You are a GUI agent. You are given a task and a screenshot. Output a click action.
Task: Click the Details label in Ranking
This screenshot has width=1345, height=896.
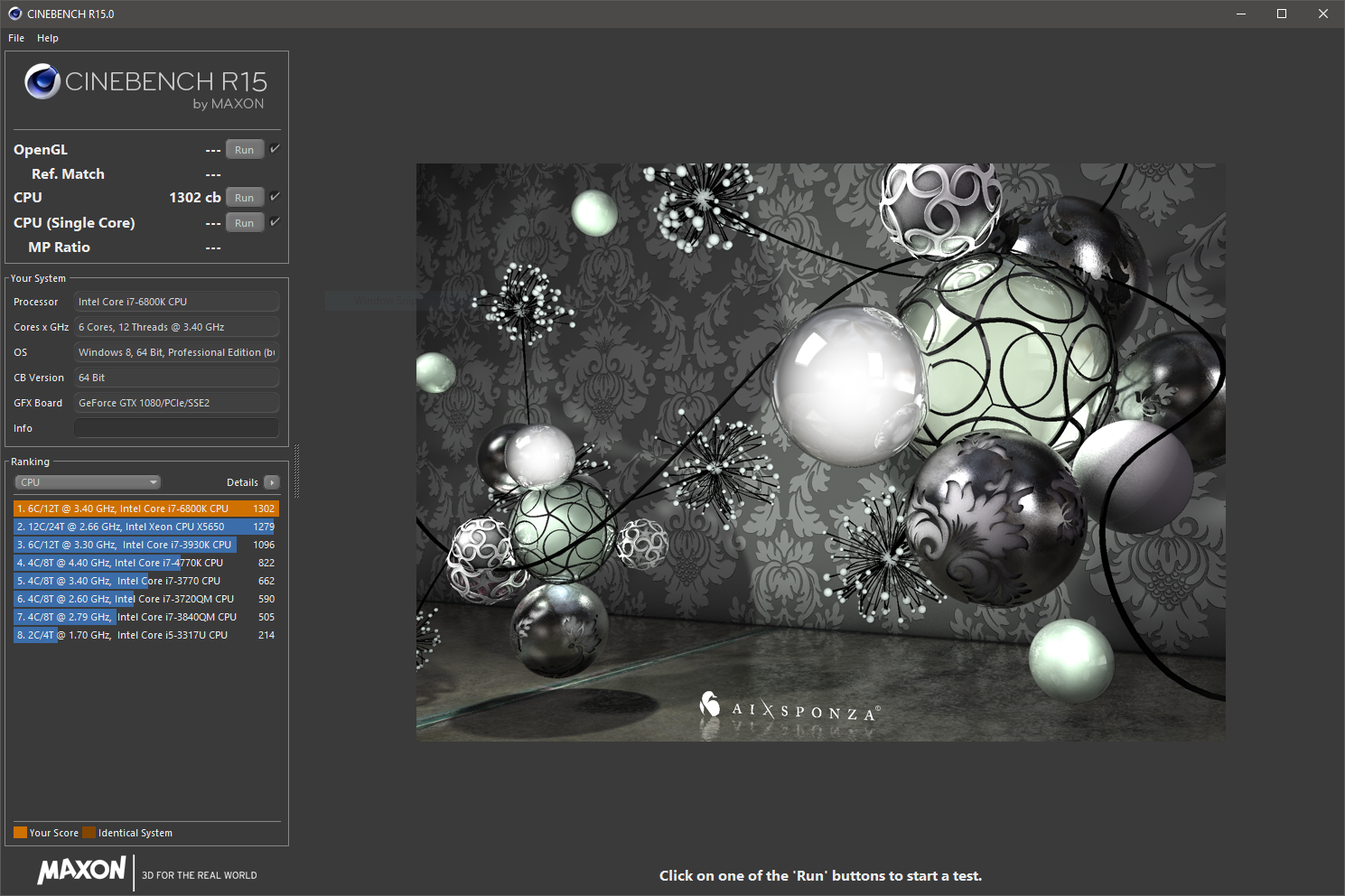[242, 482]
